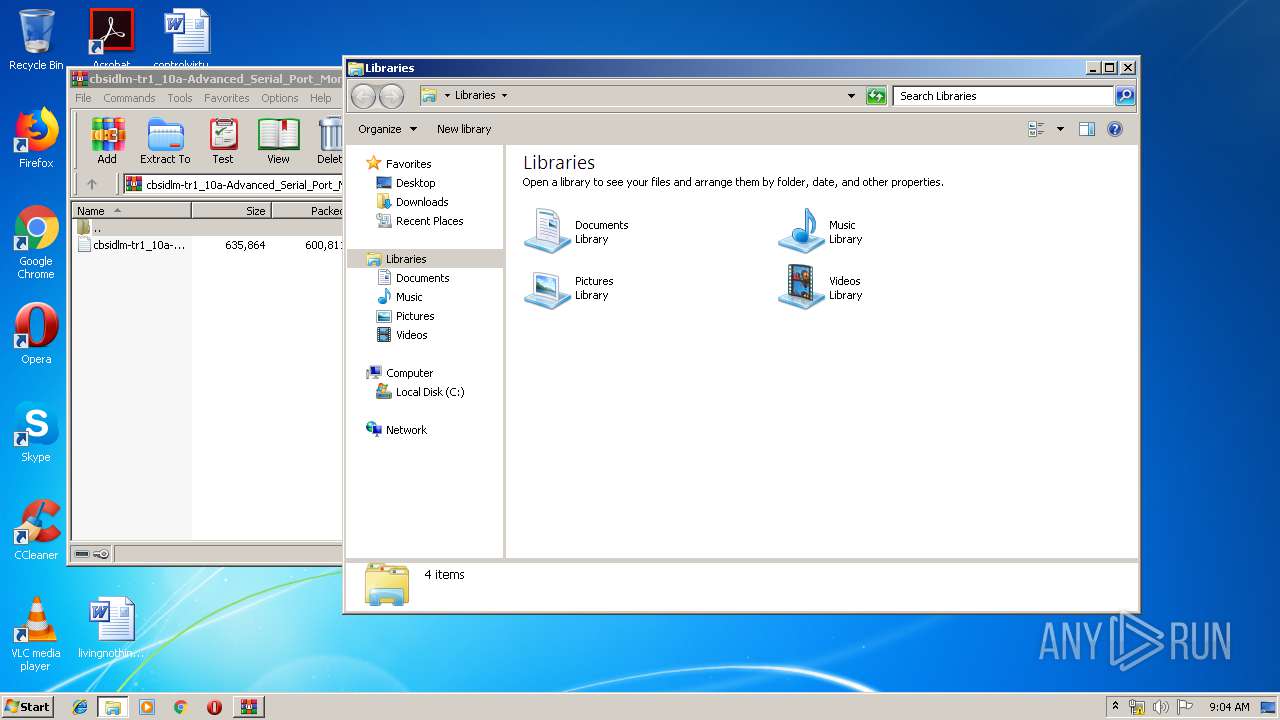Open the File menu in WinRAR
The height and width of the screenshot is (720, 1280).
(x=83, y=98)
